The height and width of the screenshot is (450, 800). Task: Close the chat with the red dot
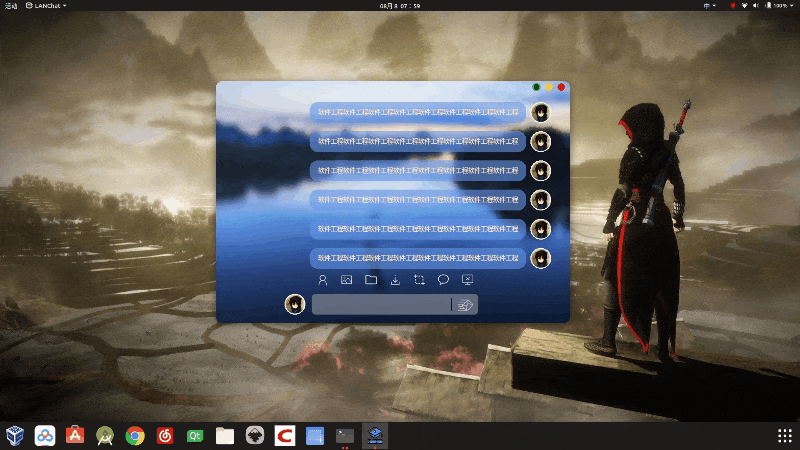point(561,87)
